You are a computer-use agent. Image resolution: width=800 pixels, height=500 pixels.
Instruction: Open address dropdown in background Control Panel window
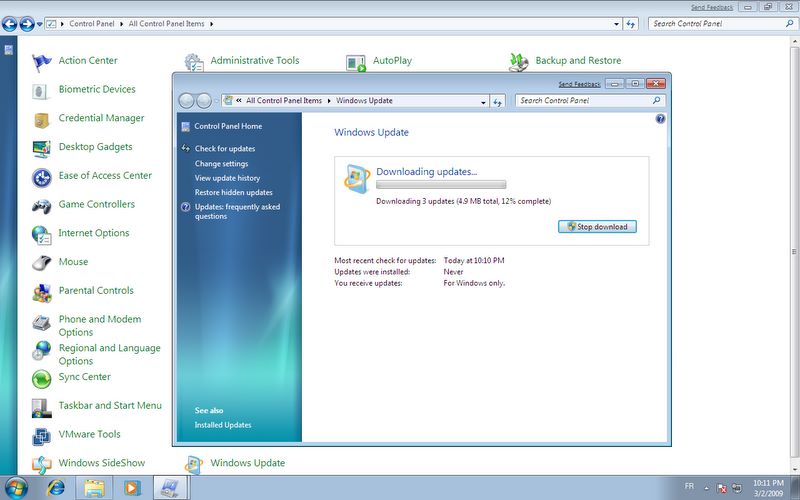[616, 24]
